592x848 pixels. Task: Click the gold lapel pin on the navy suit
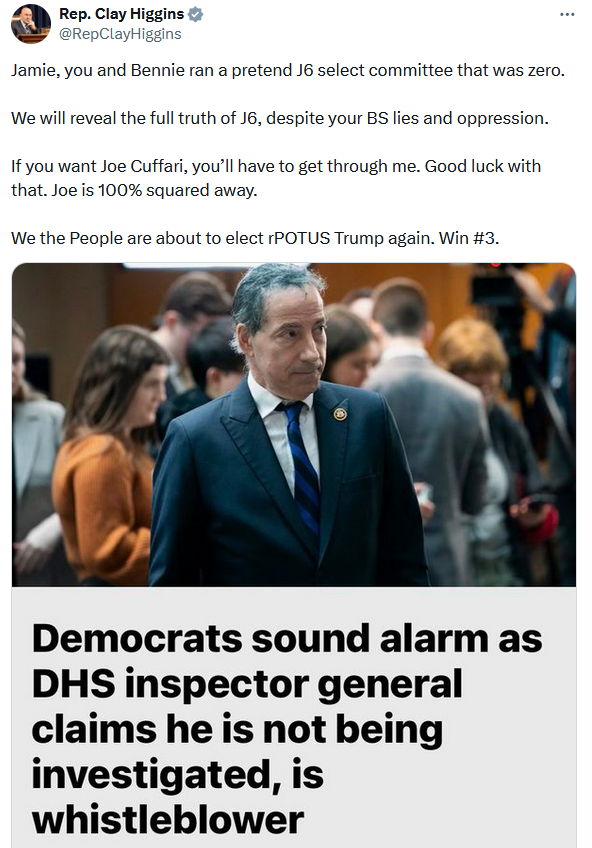[x=340, y=414]
